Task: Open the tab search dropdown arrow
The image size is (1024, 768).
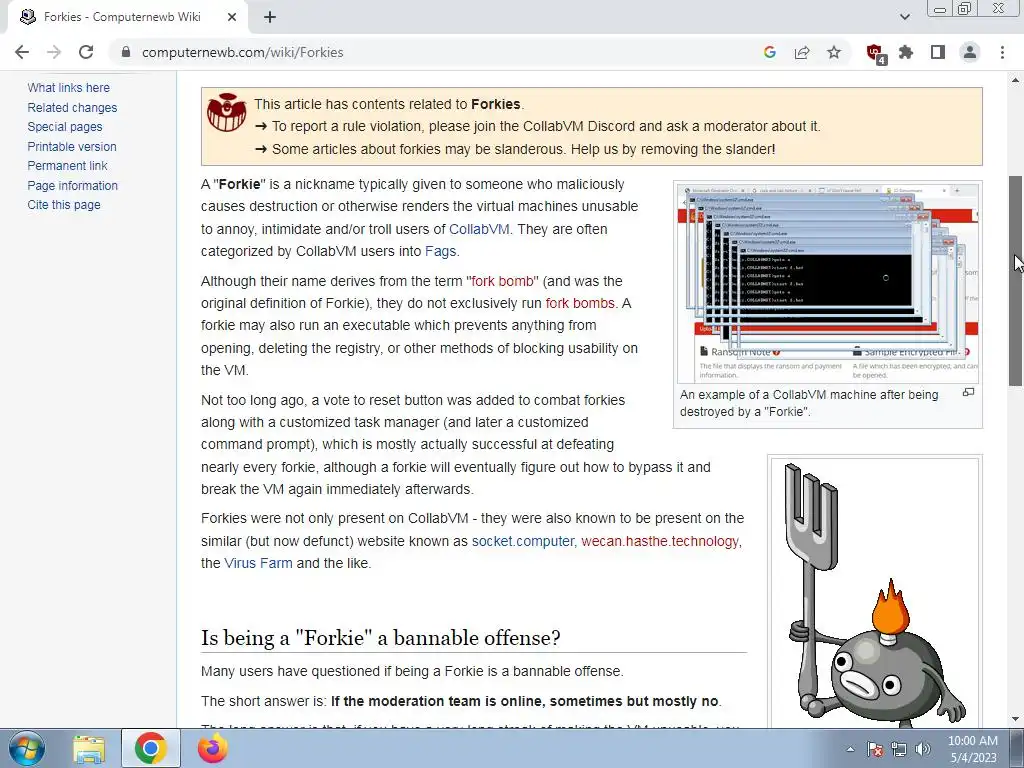Action: [904, 17]
